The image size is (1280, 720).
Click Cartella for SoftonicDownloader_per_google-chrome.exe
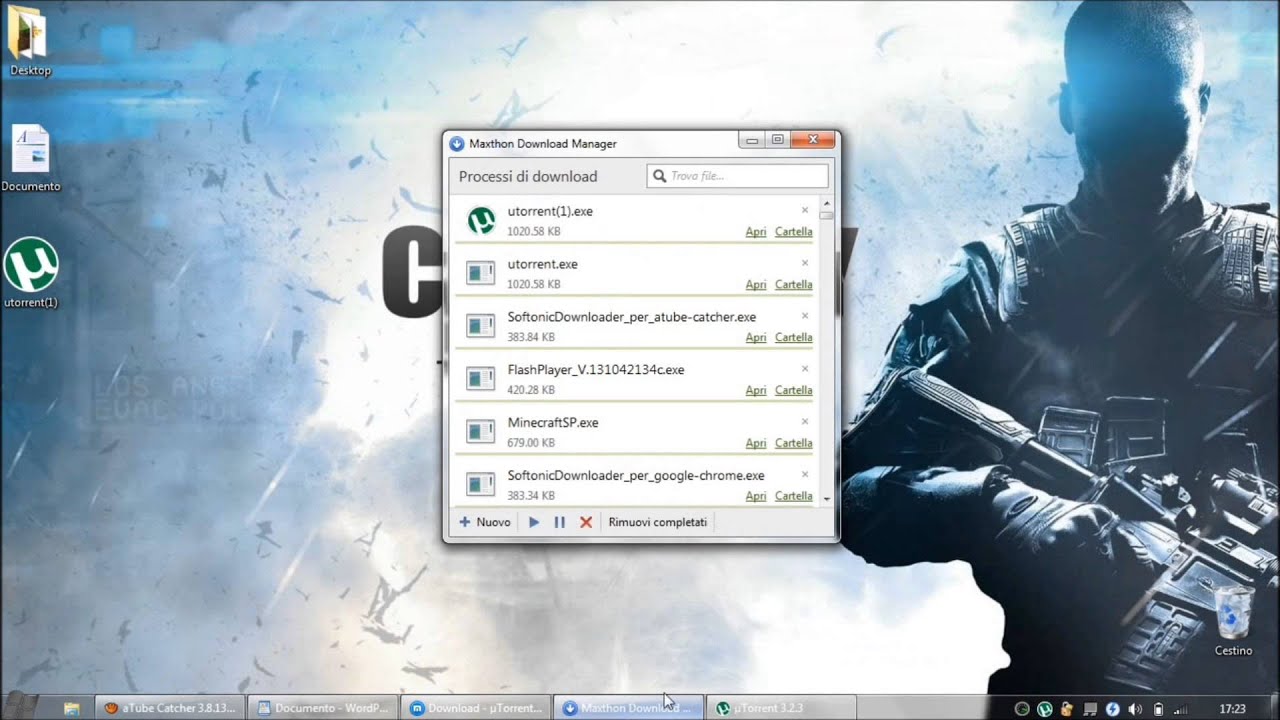pos(794,496)
